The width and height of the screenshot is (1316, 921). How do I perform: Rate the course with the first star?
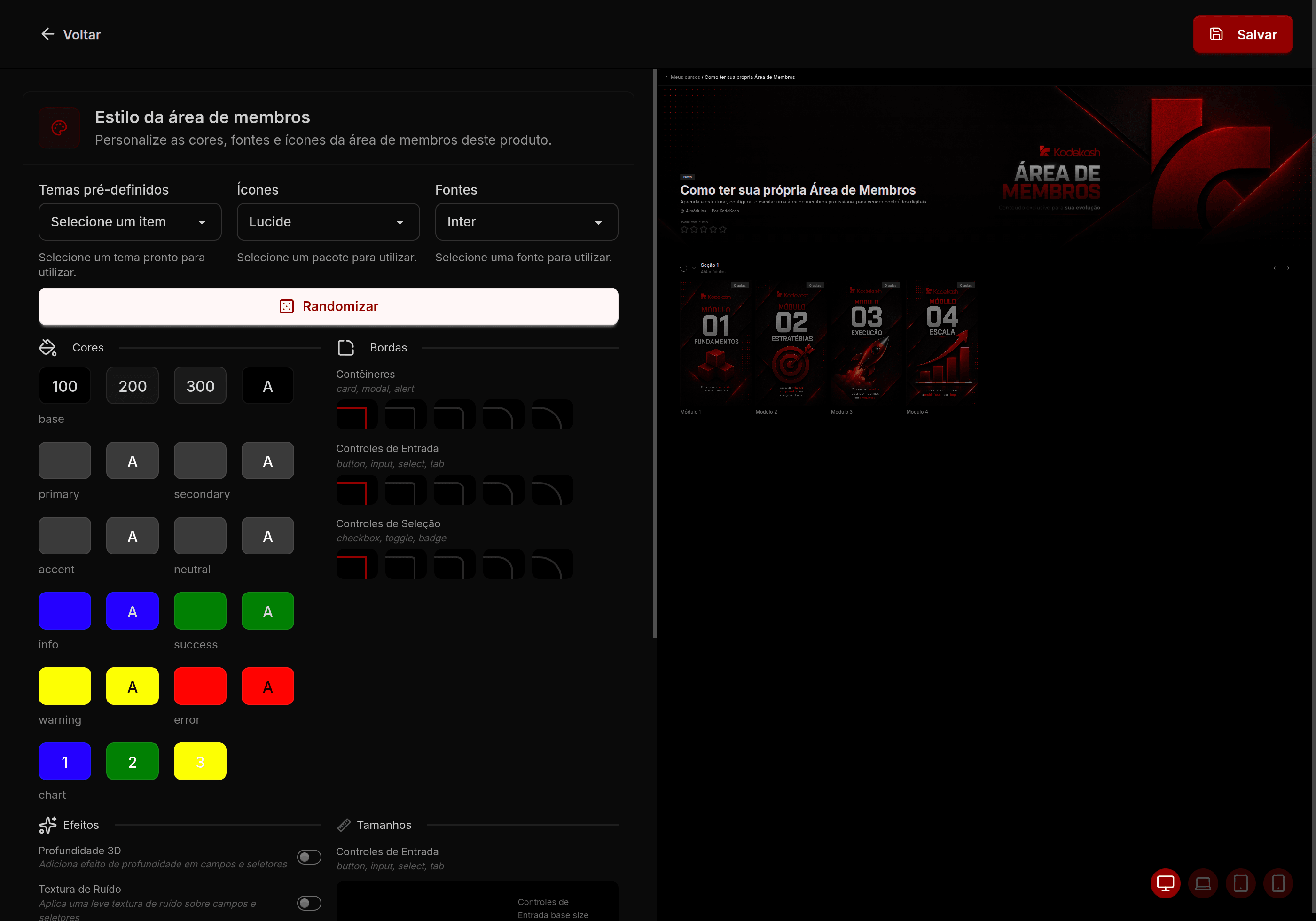click(684, 229)
